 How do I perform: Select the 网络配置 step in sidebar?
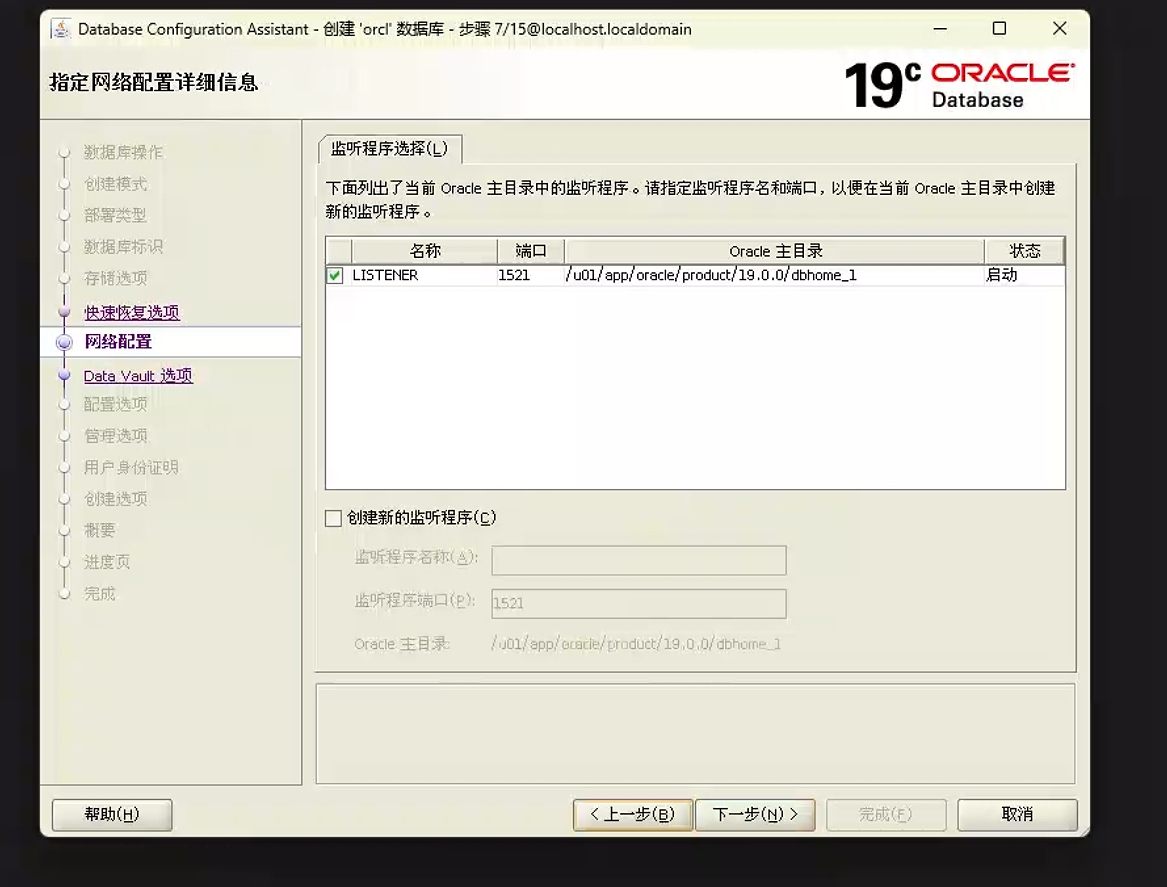(118, 342)
